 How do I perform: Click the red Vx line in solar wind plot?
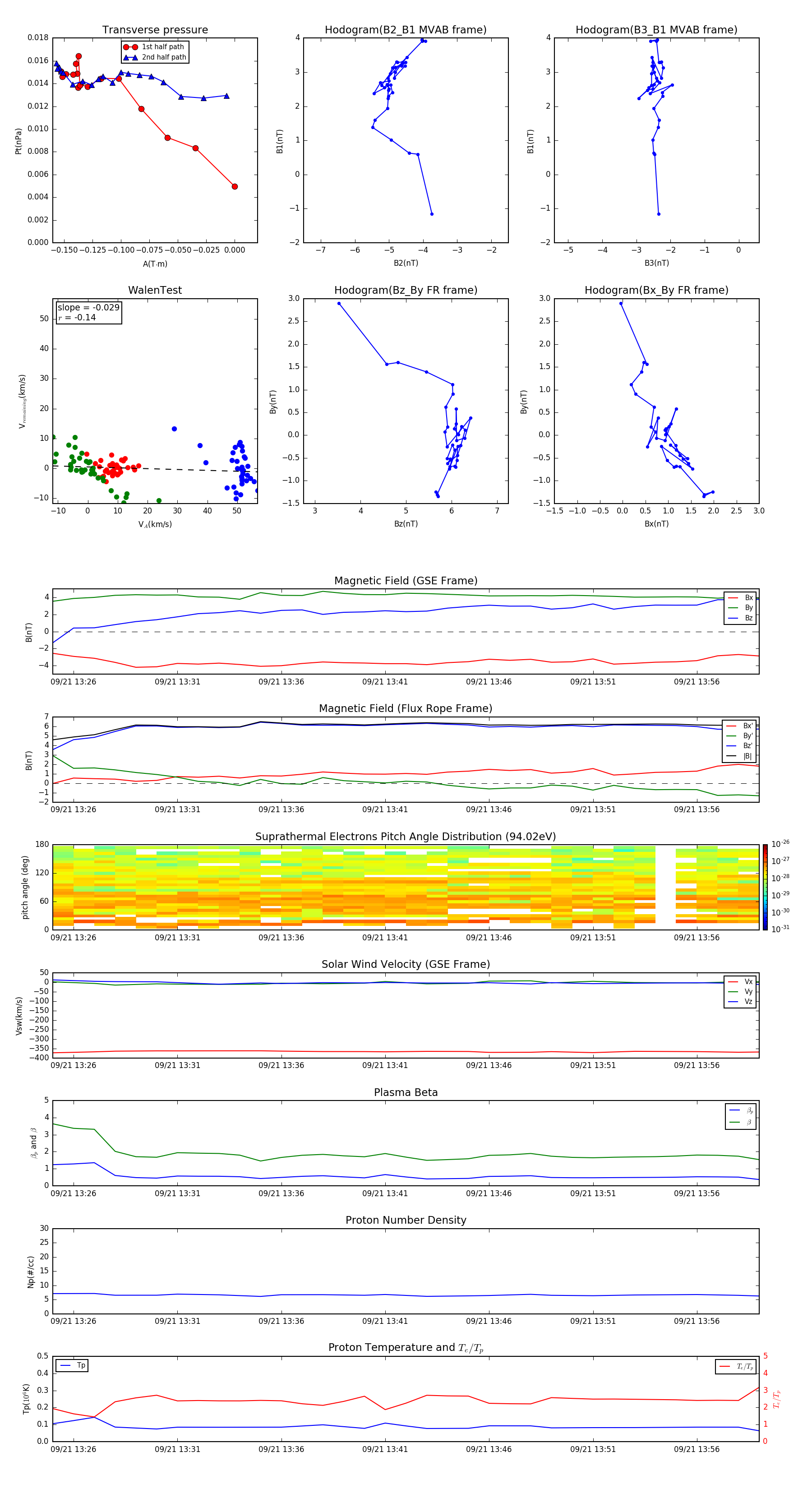(x=406, y=1051)
